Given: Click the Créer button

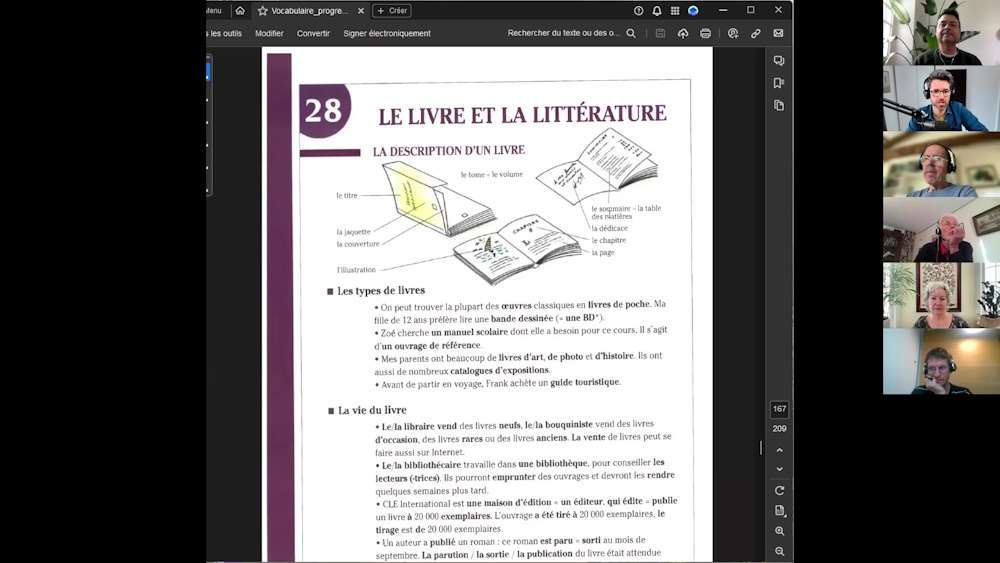Looking at the screenshot, I should coord(392,11).
